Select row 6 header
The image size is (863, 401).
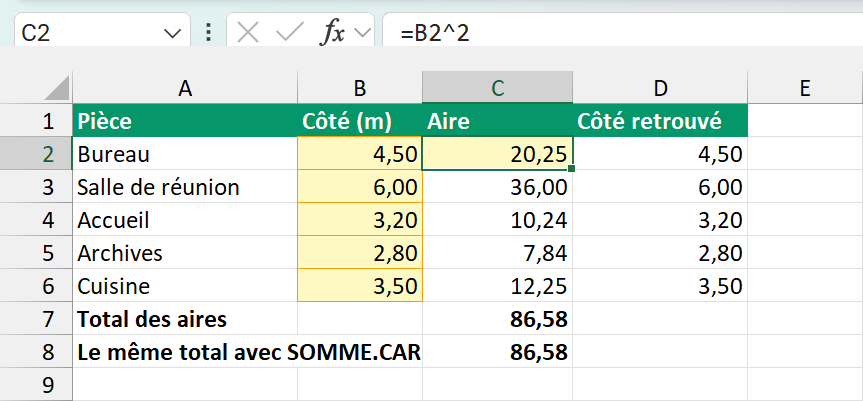[36, 285]
